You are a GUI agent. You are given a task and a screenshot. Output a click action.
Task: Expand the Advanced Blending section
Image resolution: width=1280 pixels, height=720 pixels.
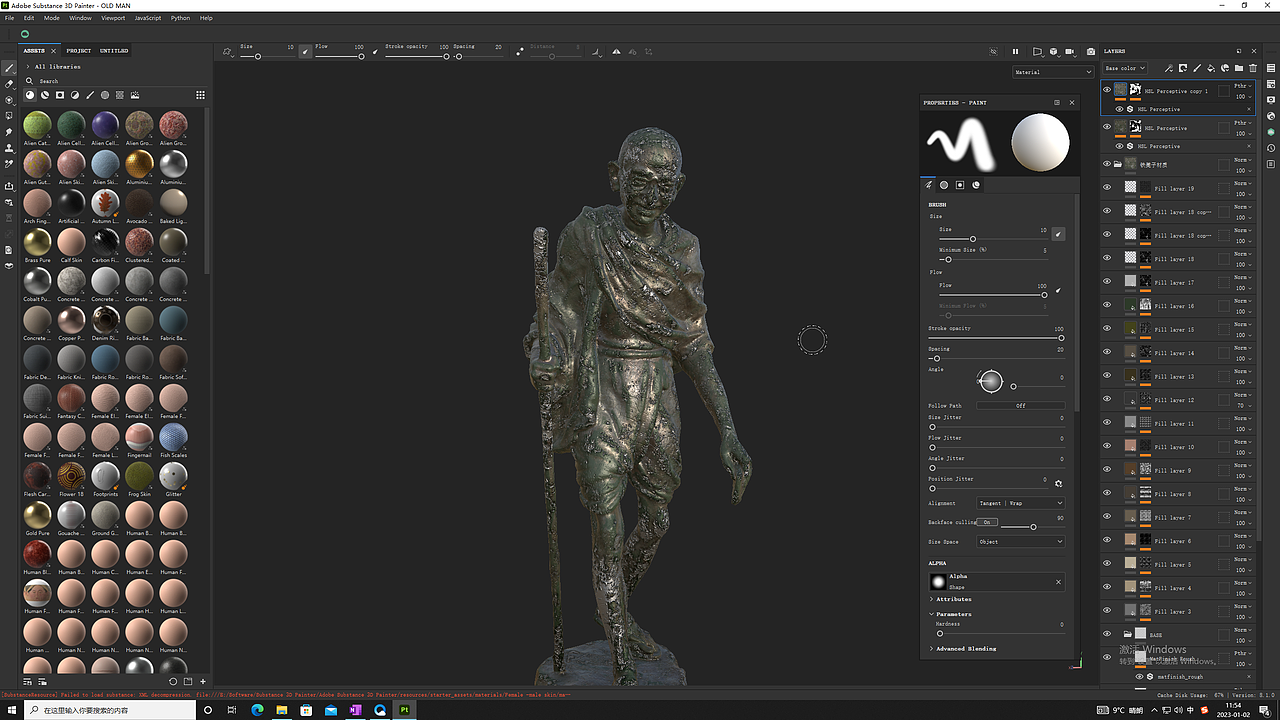point(932,648)
